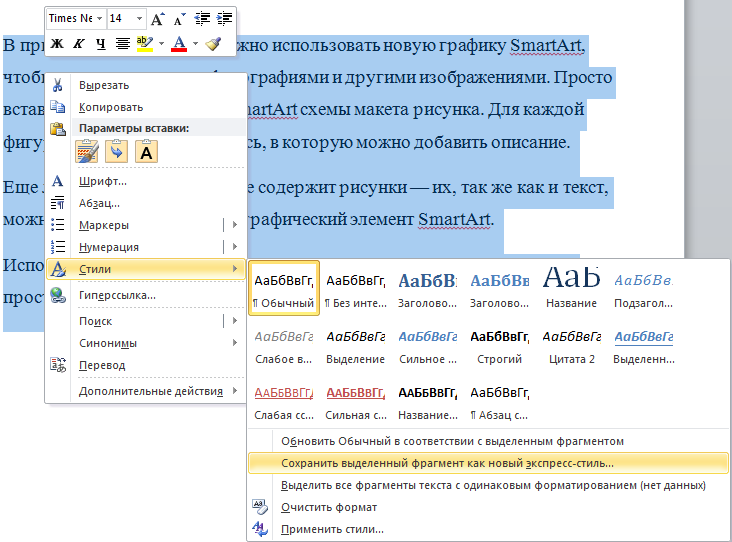Paste keeping source formatting icon

tap(88, 151)
